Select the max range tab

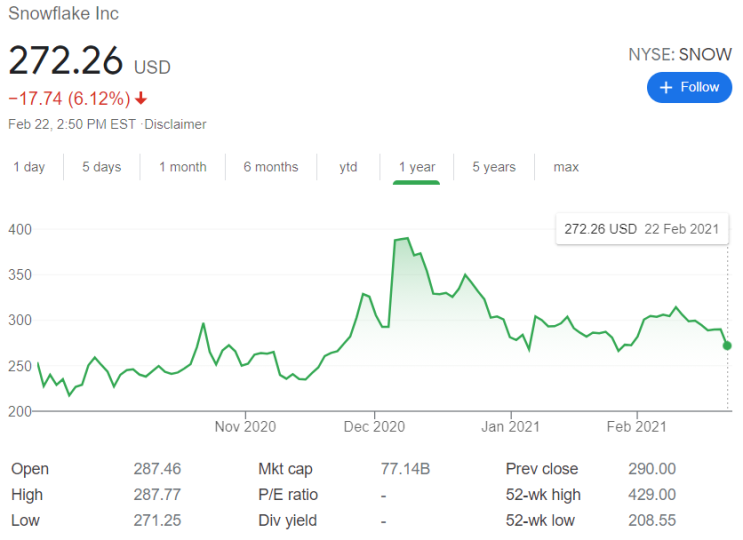[566, 167]
